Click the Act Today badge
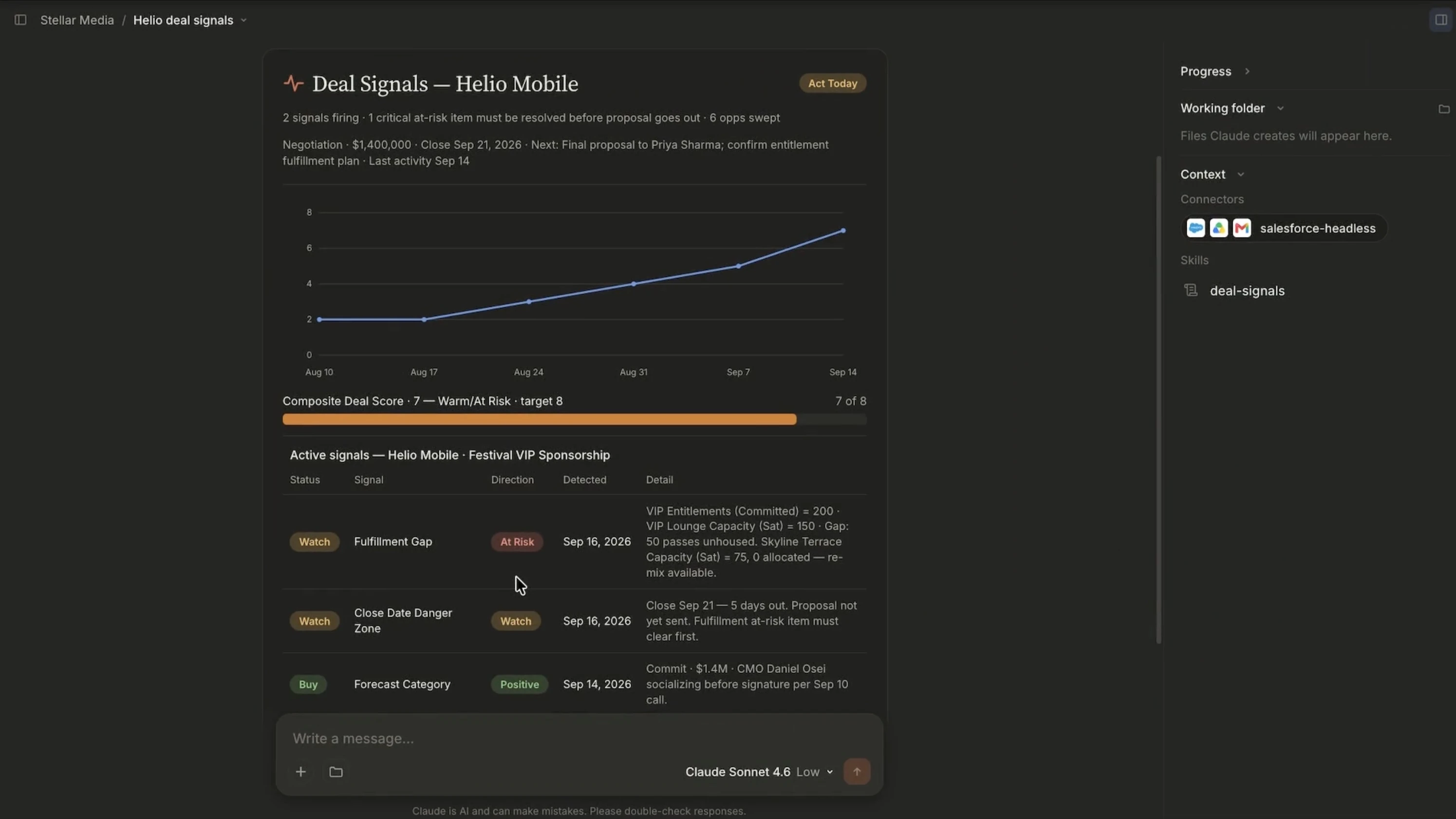This screenshot has width=1456, height=819. point(833,84)
